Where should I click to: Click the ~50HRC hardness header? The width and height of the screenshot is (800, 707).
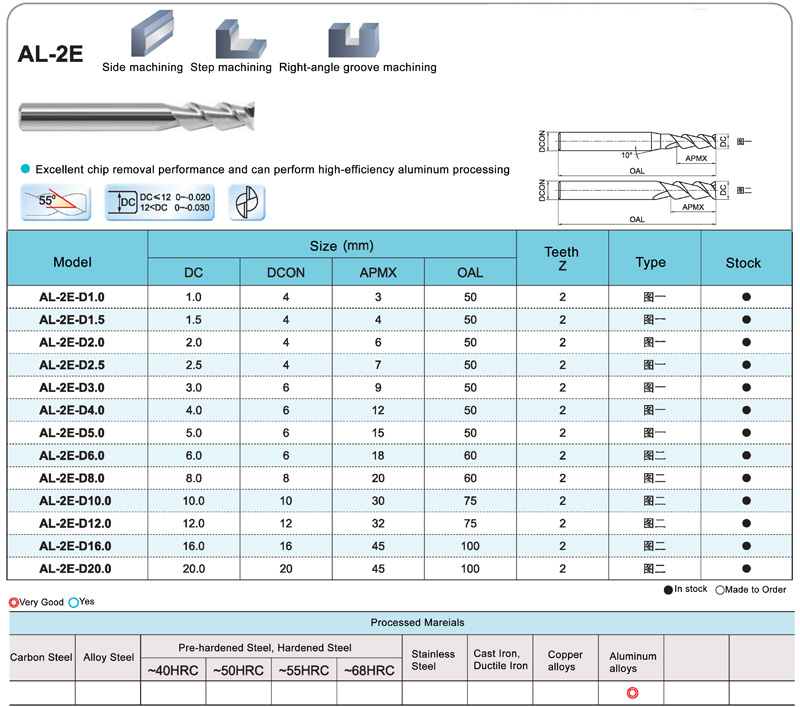click(x=238, y=670)
